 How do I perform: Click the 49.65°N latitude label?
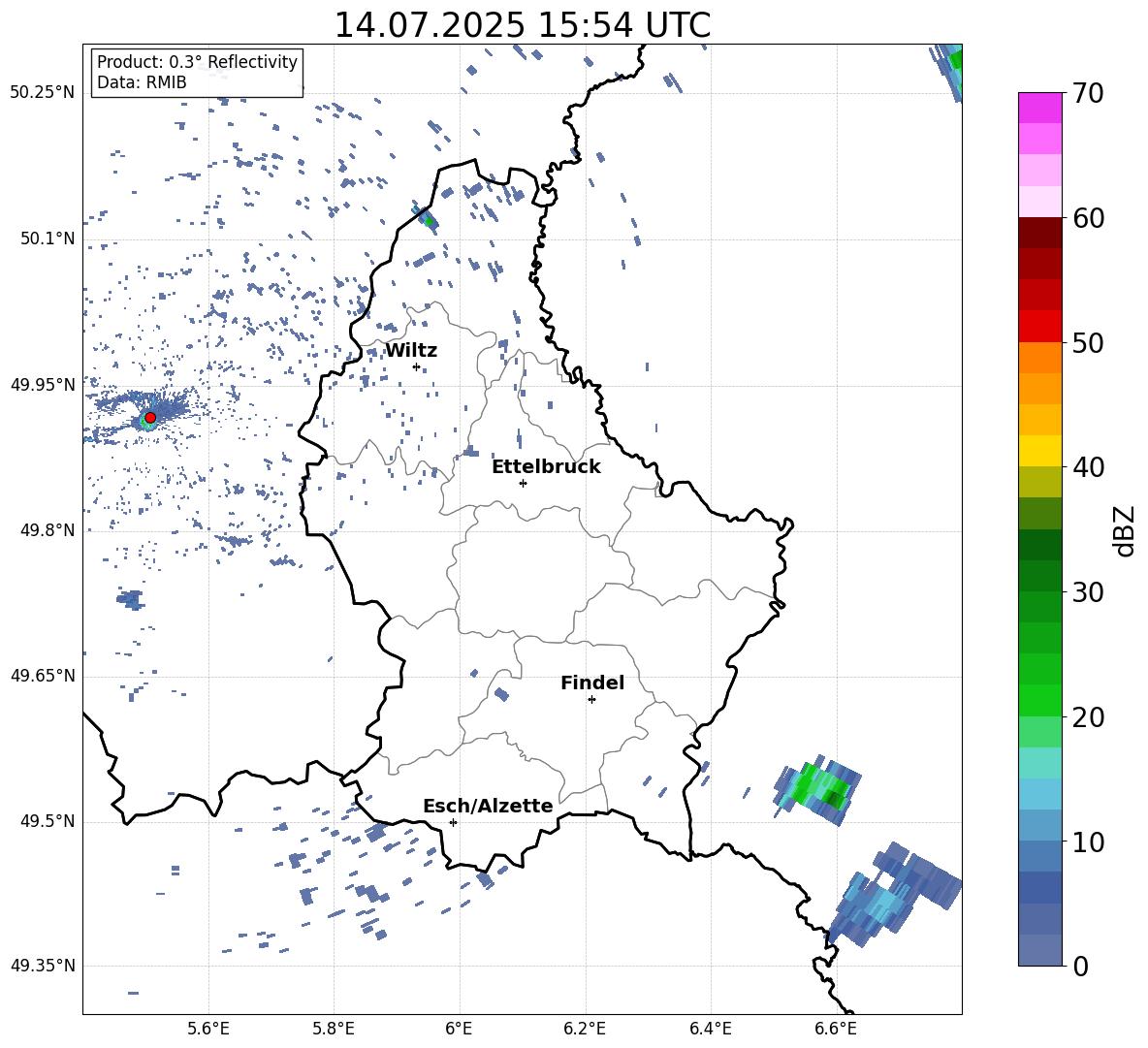pos(43,675)
